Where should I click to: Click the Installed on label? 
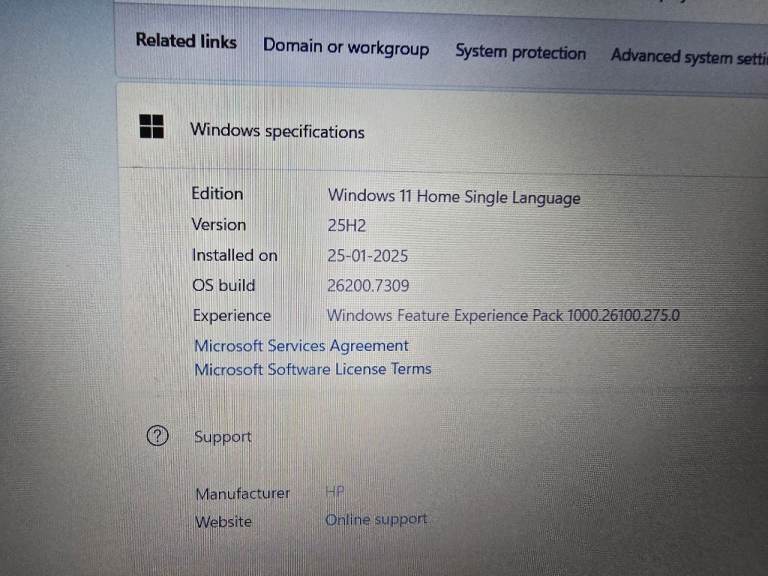(x=235, y=255)
